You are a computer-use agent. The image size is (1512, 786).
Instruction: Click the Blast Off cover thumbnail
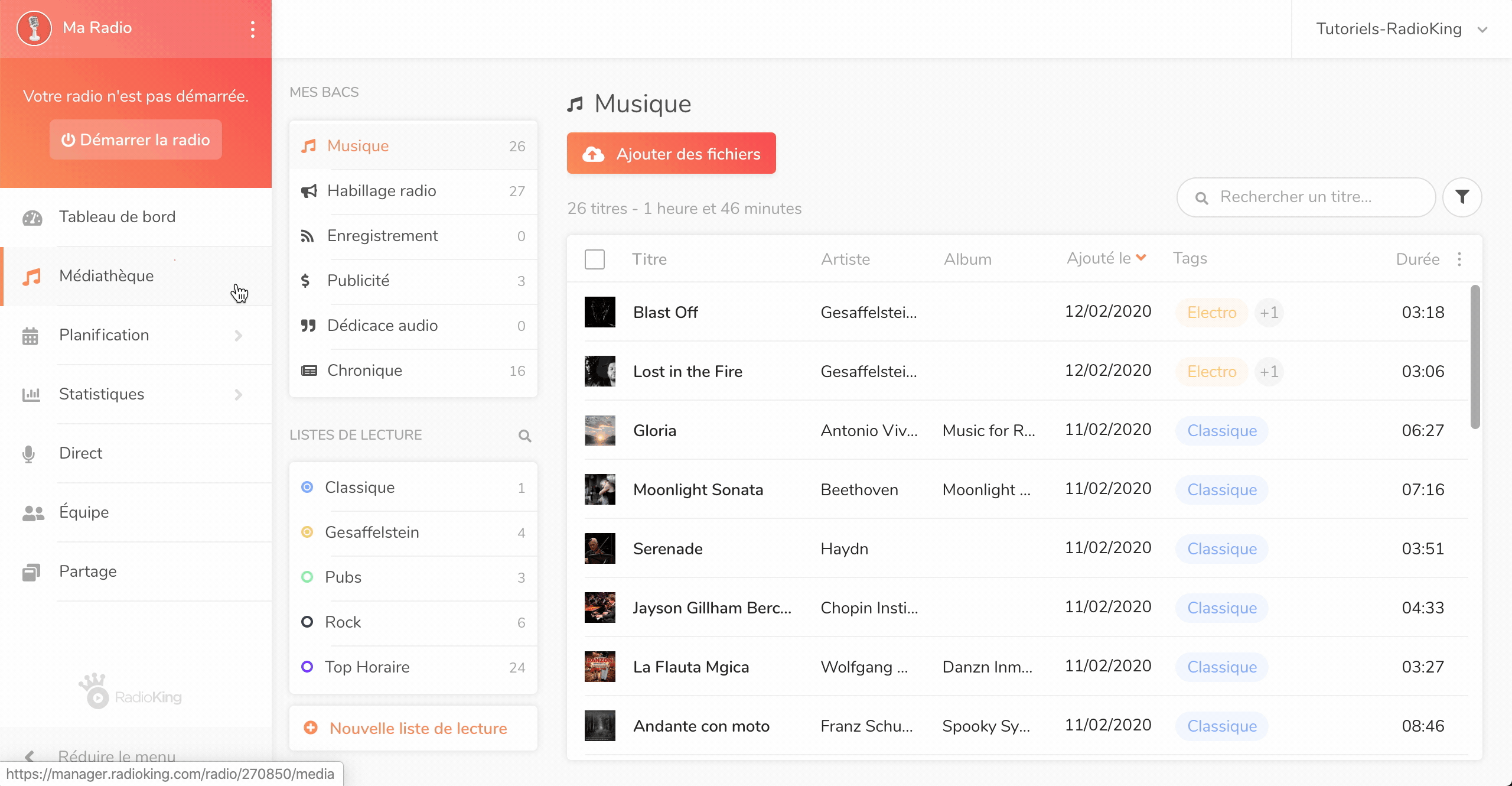coord(600,312)
